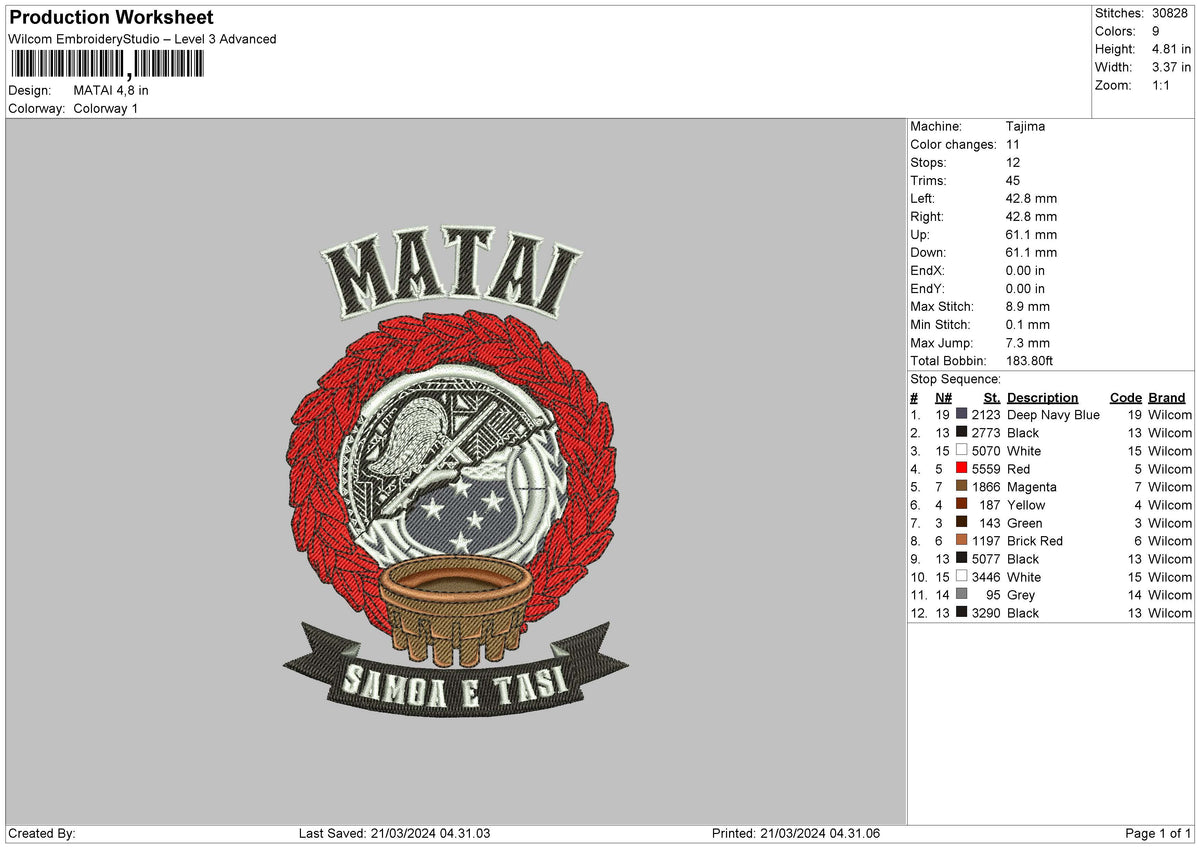Select the Wilcom EmbroideryStudio Level 3 Advanced text
Image resolution: width=1200 pixels, height=848 pixels.
(x=142, y=39)
